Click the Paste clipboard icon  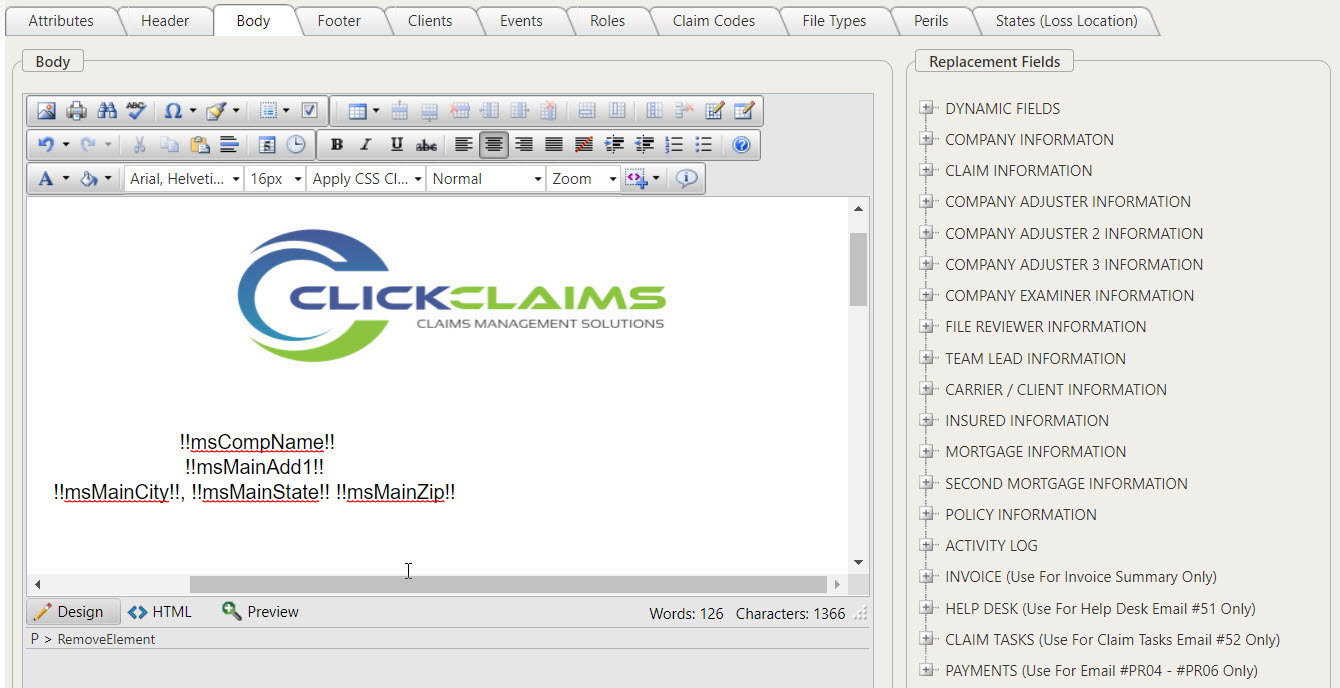click(x=199, y=145)
